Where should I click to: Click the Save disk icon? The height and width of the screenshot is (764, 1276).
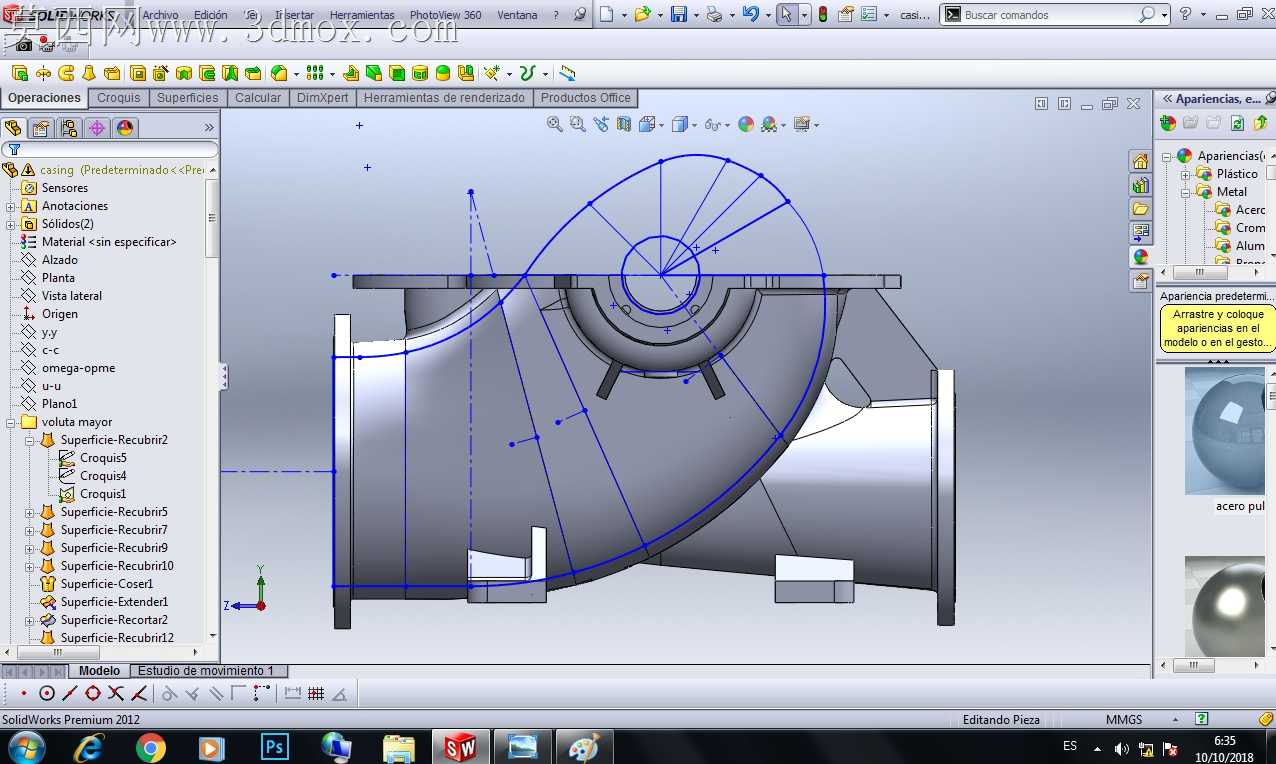[678, 14]
